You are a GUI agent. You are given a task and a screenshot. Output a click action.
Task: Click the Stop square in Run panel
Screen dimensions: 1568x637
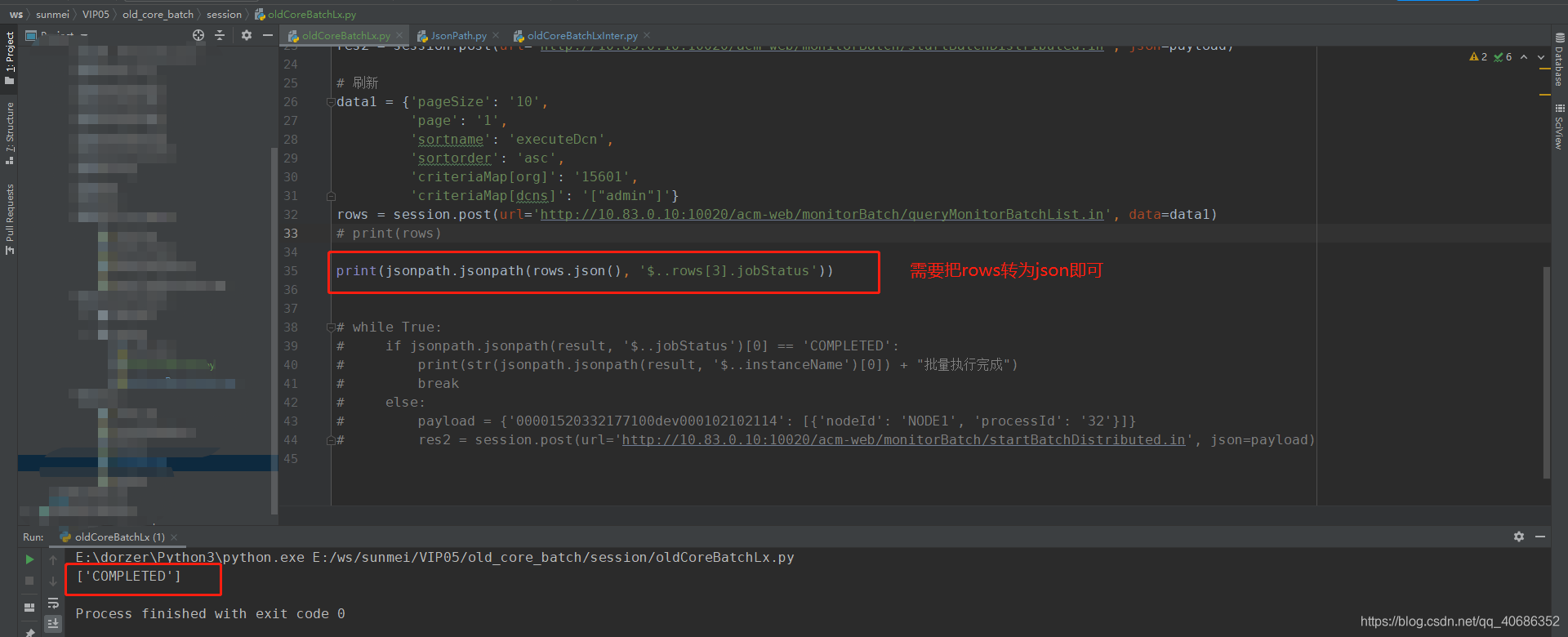29,581
